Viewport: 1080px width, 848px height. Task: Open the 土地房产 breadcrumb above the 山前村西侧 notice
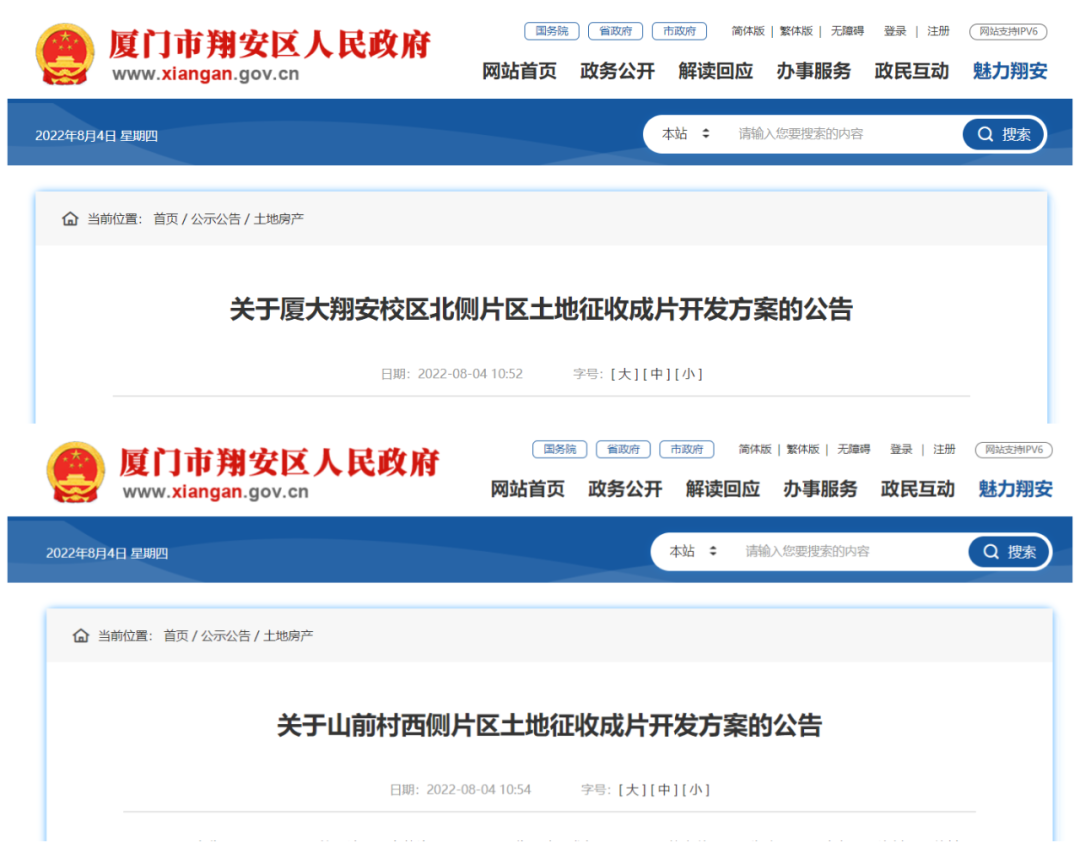288,636
